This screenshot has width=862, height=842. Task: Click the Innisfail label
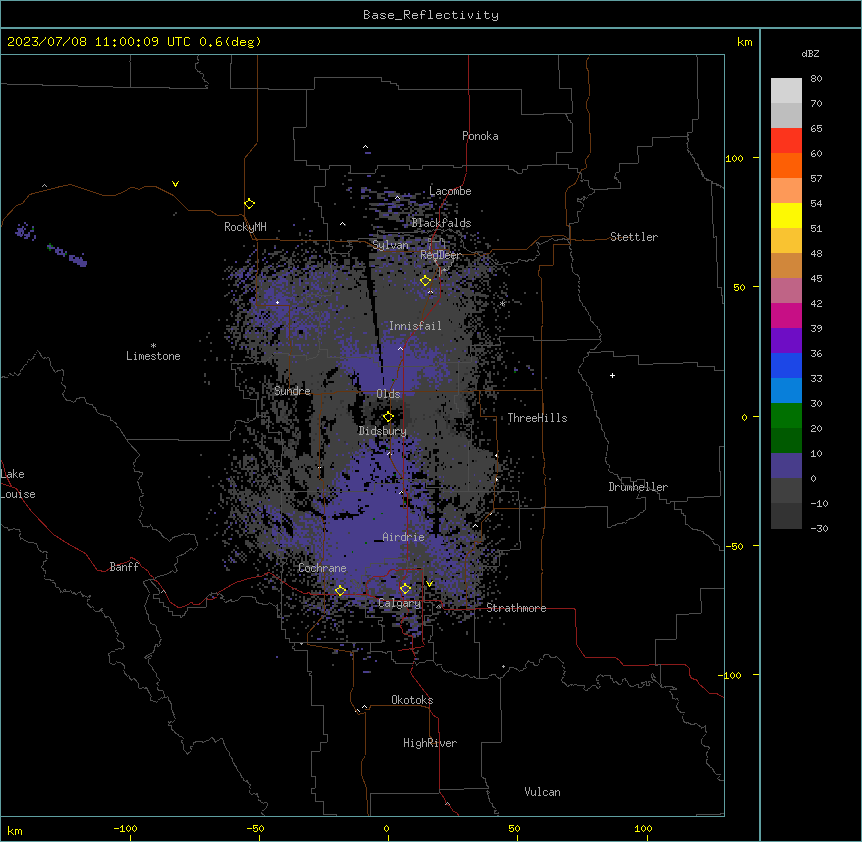coord(415,326)
